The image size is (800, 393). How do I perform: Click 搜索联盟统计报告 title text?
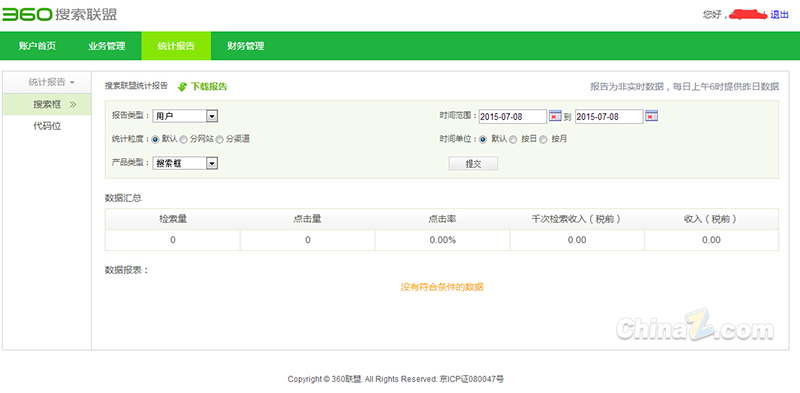[x=136, y=86]
